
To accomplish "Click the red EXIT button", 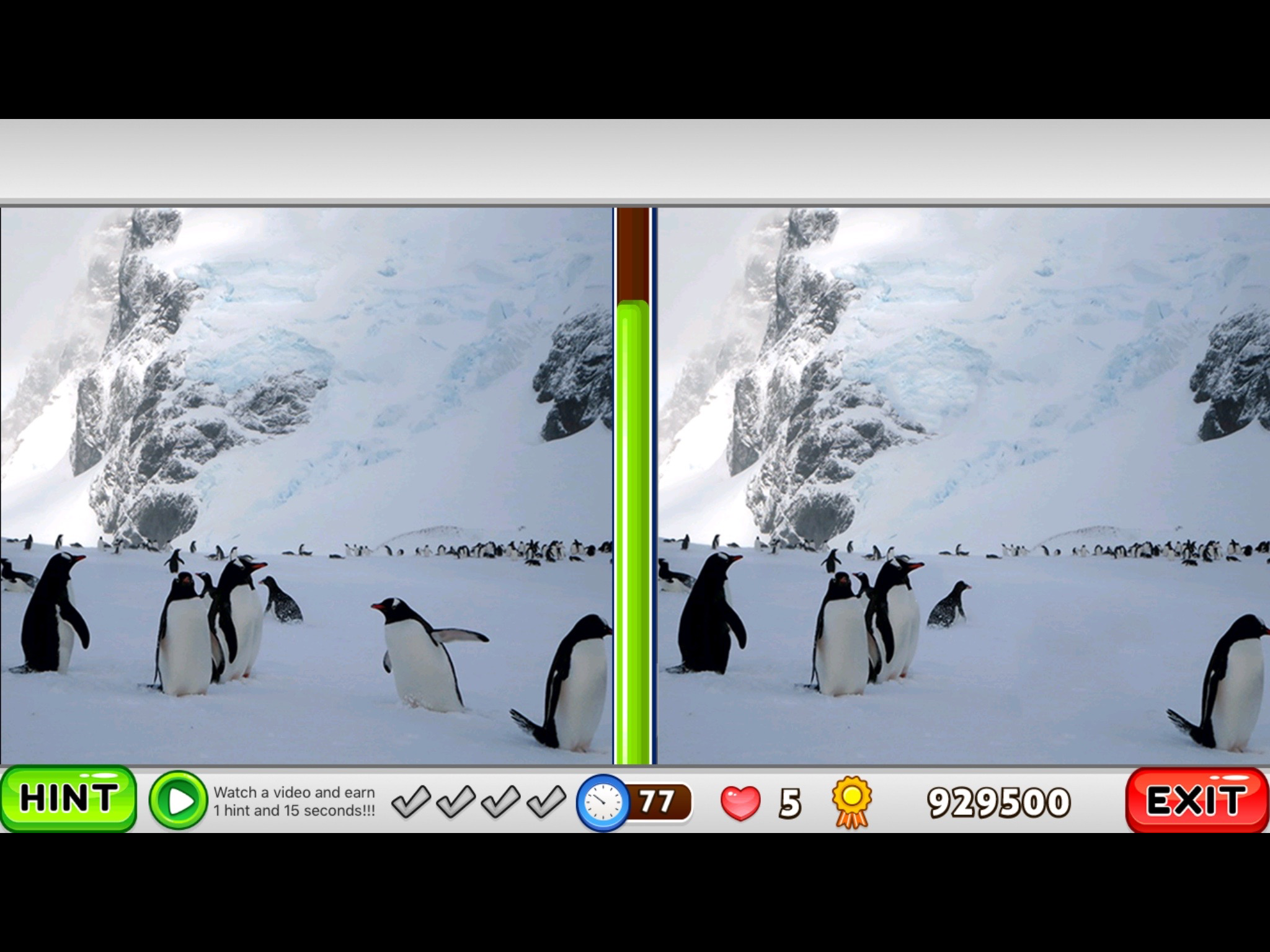I will coord(1196,800).
